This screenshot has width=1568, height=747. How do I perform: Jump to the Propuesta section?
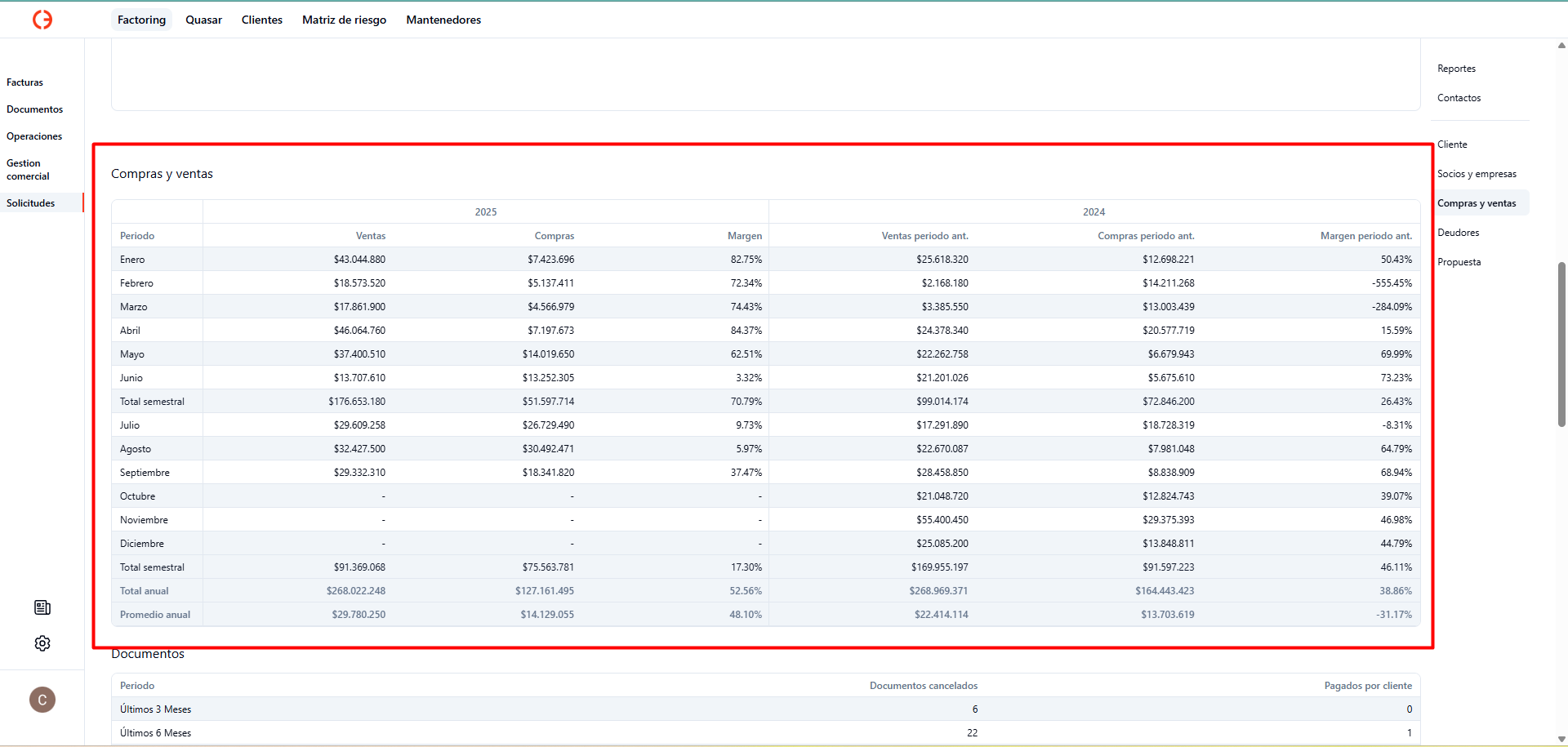coord(1459,262)
